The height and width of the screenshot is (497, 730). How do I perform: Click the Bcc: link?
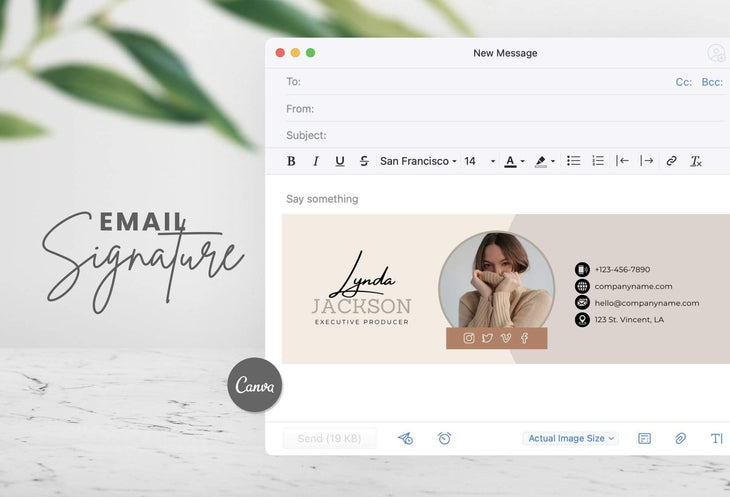(711, 82)
